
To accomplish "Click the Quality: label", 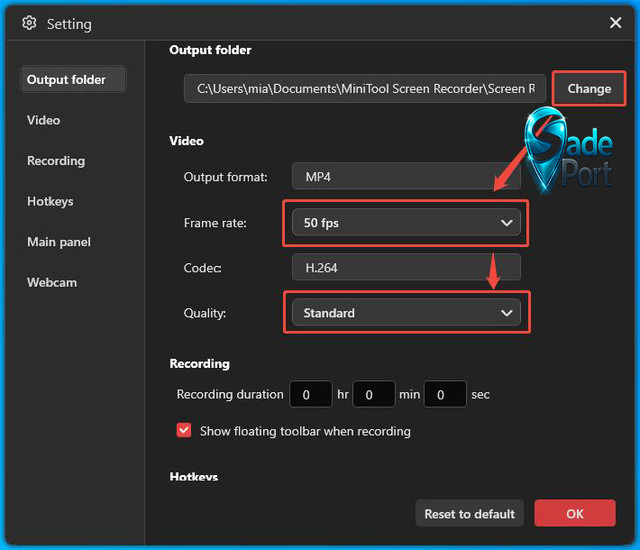I will coord(204,313).
